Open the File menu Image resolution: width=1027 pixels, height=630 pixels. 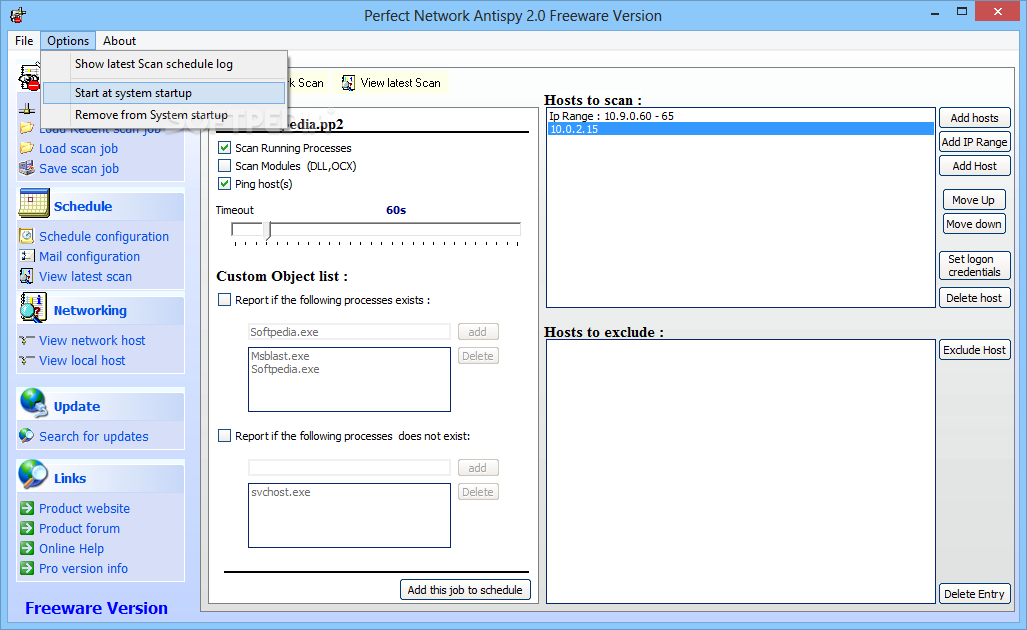tap(24, 41)
